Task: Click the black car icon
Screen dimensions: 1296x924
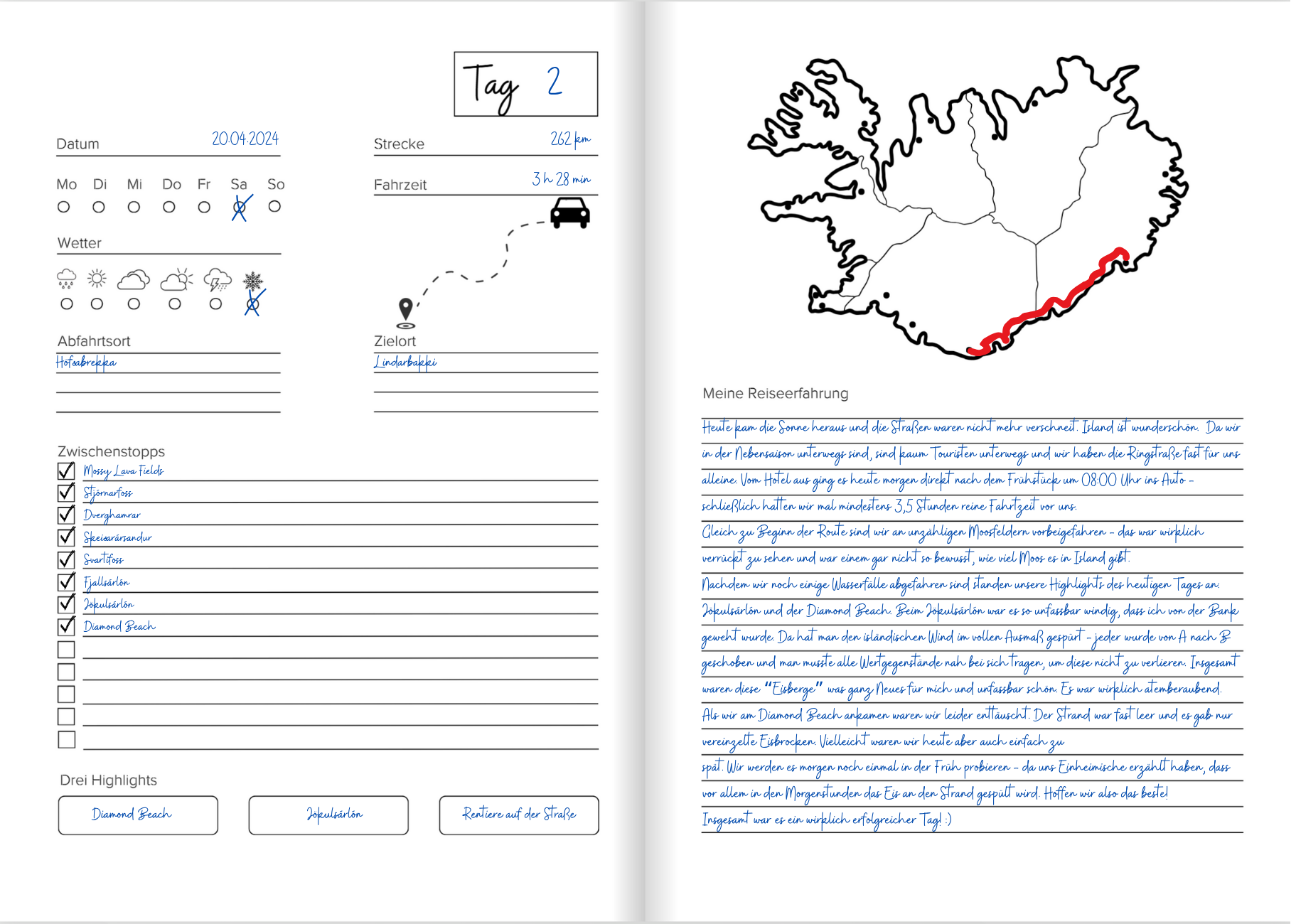Action: point(569,213)
